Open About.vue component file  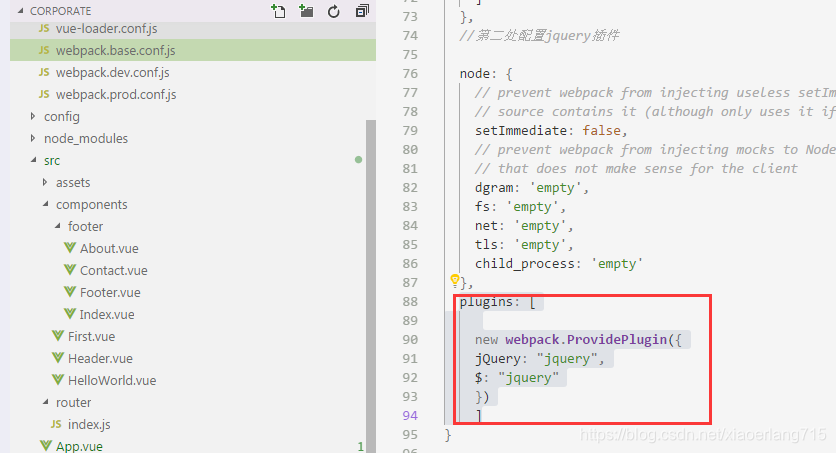tap(109, 248)
